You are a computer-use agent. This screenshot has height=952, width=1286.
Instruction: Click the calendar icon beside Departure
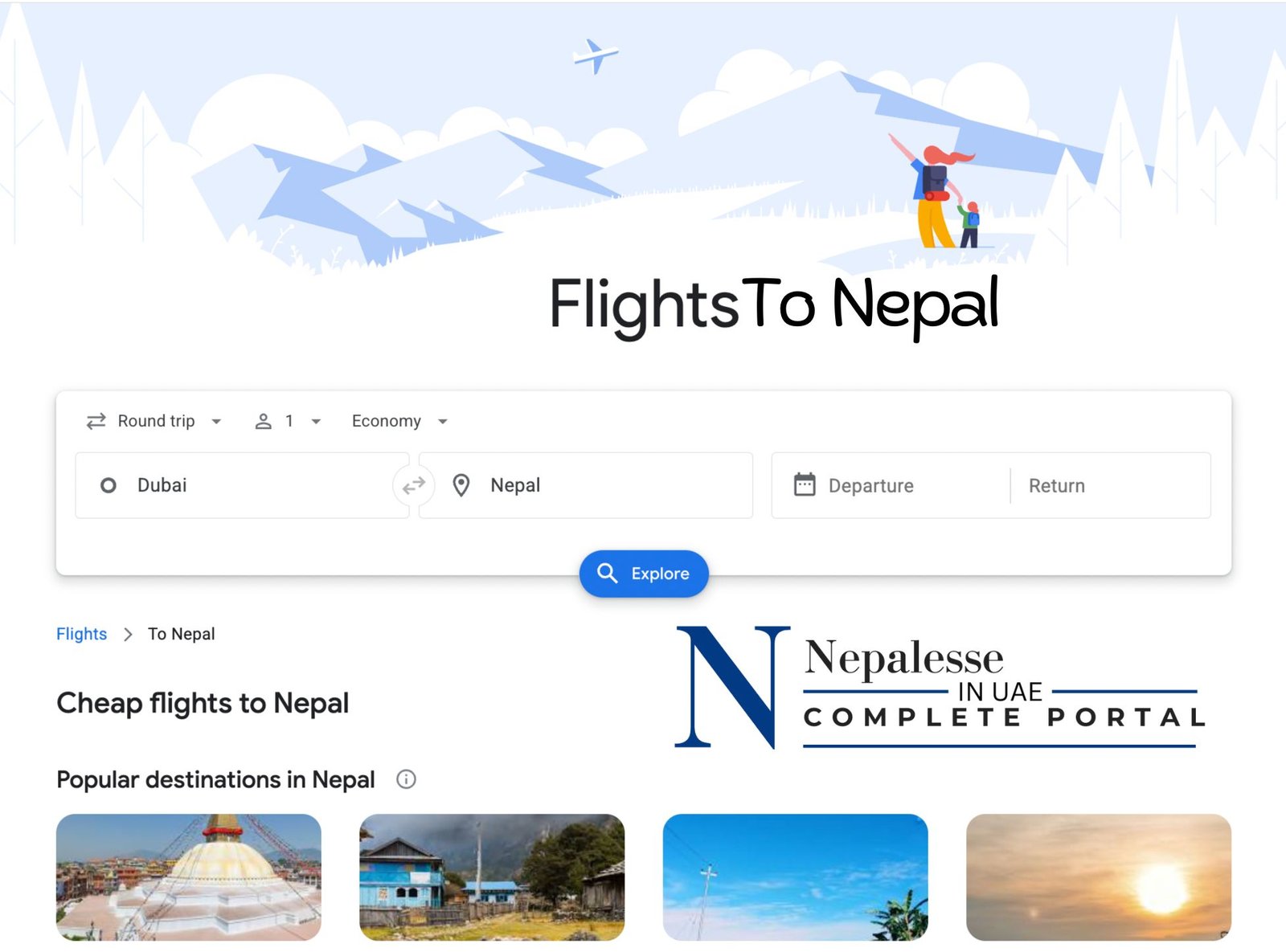tap(805, 484)
